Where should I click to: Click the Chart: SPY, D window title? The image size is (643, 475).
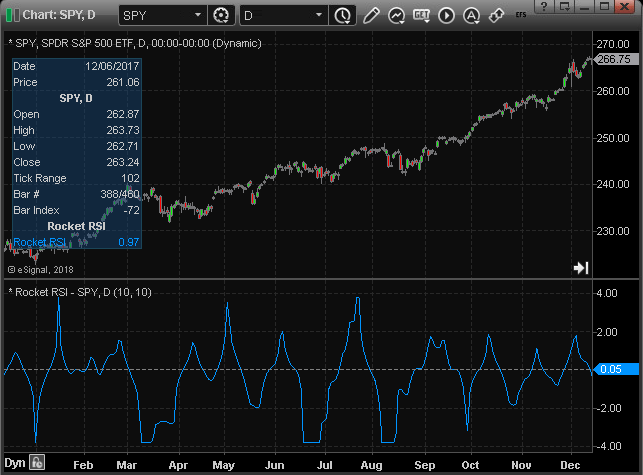tap(59, 15)
